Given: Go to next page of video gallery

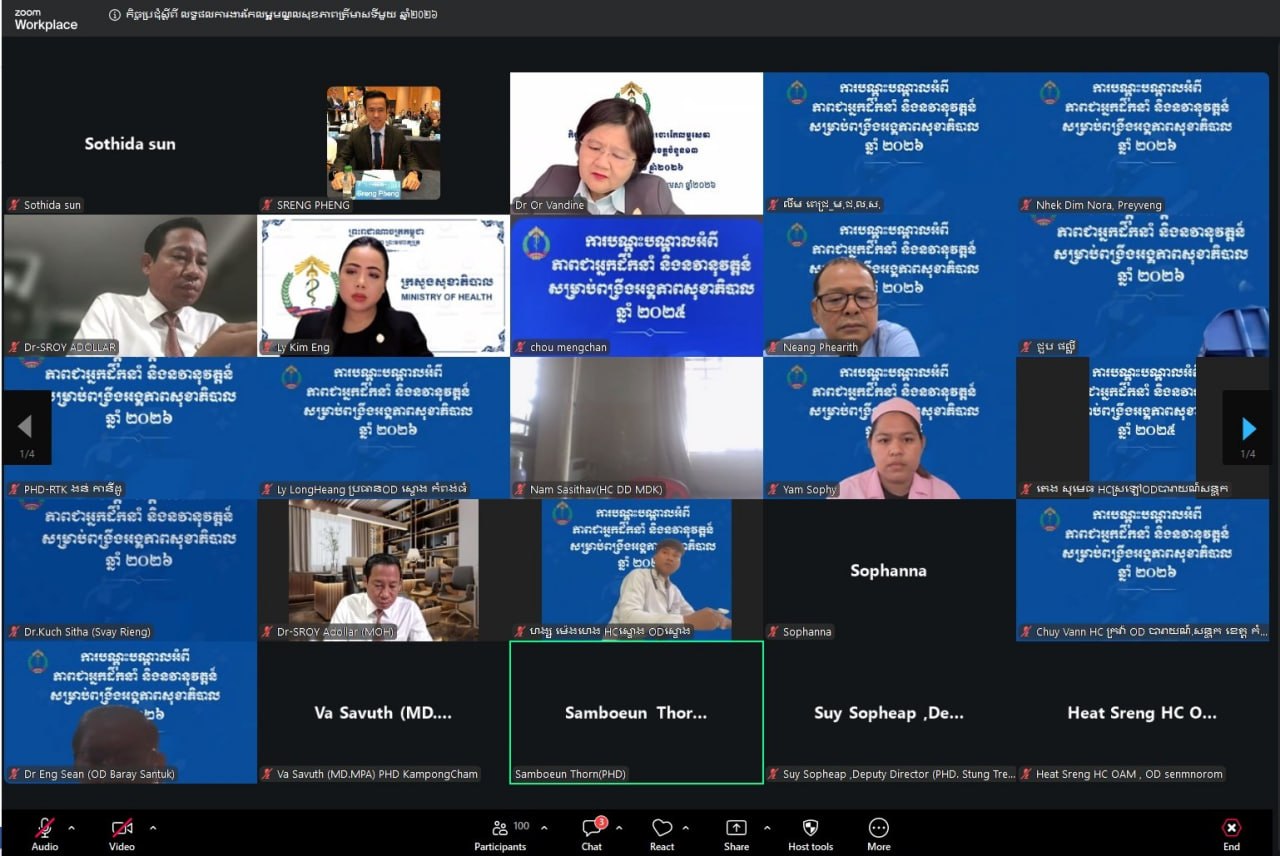Looking at the screenshot, I should click(1248, 428).
